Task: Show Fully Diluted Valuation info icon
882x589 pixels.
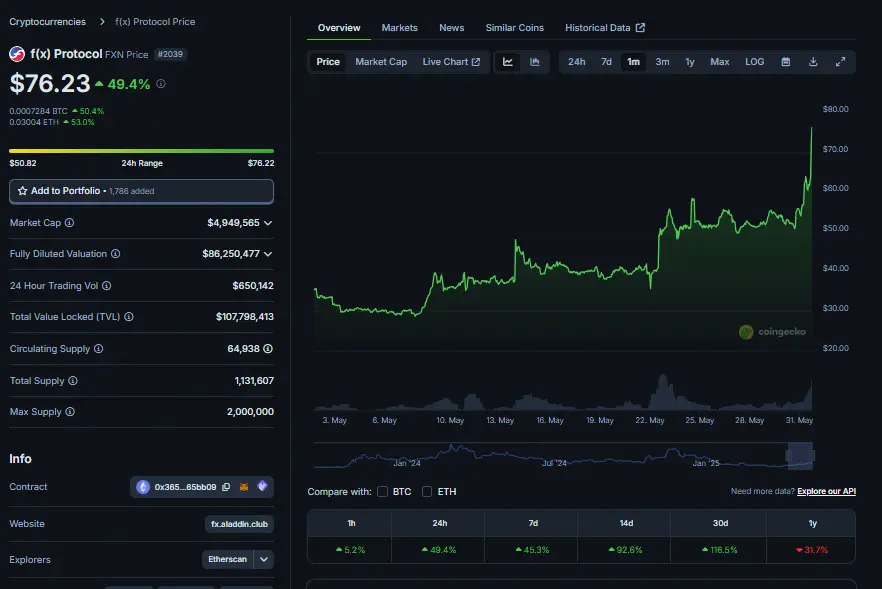Action: (115, 254)
